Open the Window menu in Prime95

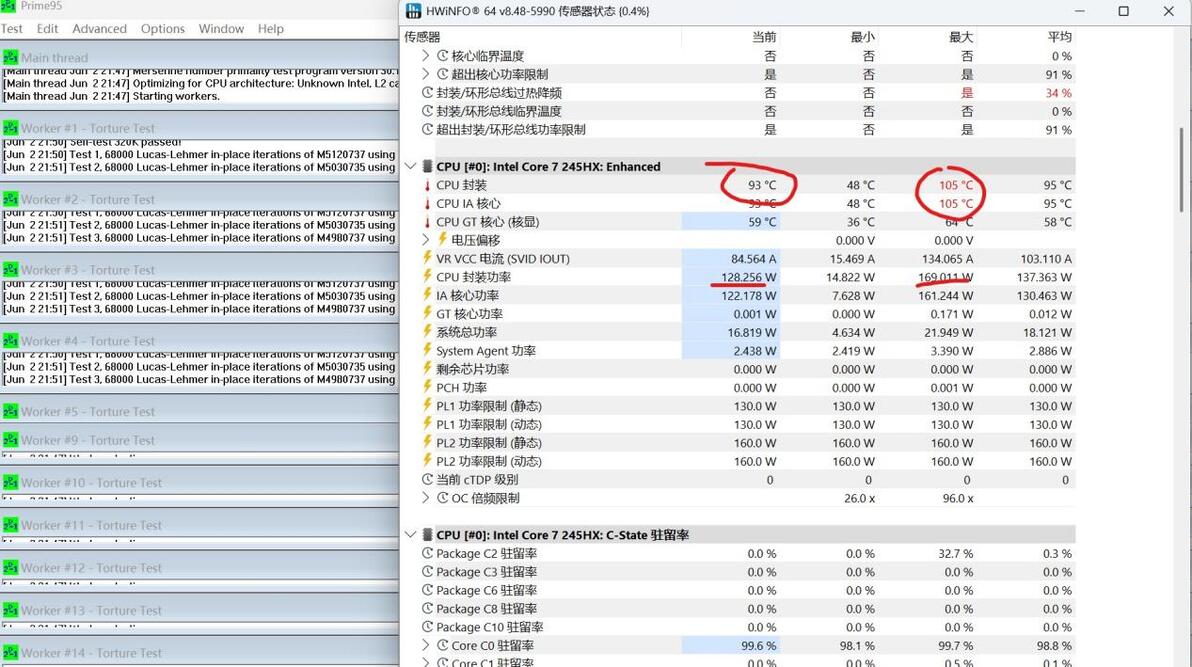tap(221, 29)
